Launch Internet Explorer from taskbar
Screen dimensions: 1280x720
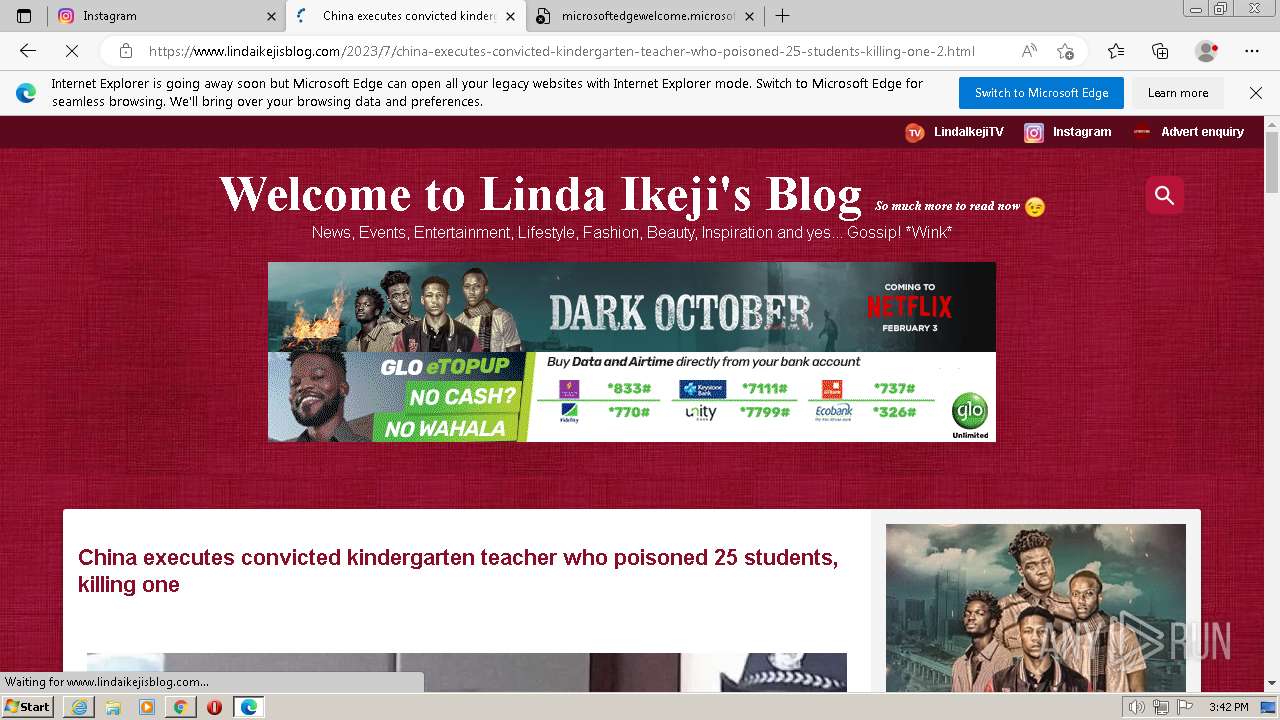(79, 707)
